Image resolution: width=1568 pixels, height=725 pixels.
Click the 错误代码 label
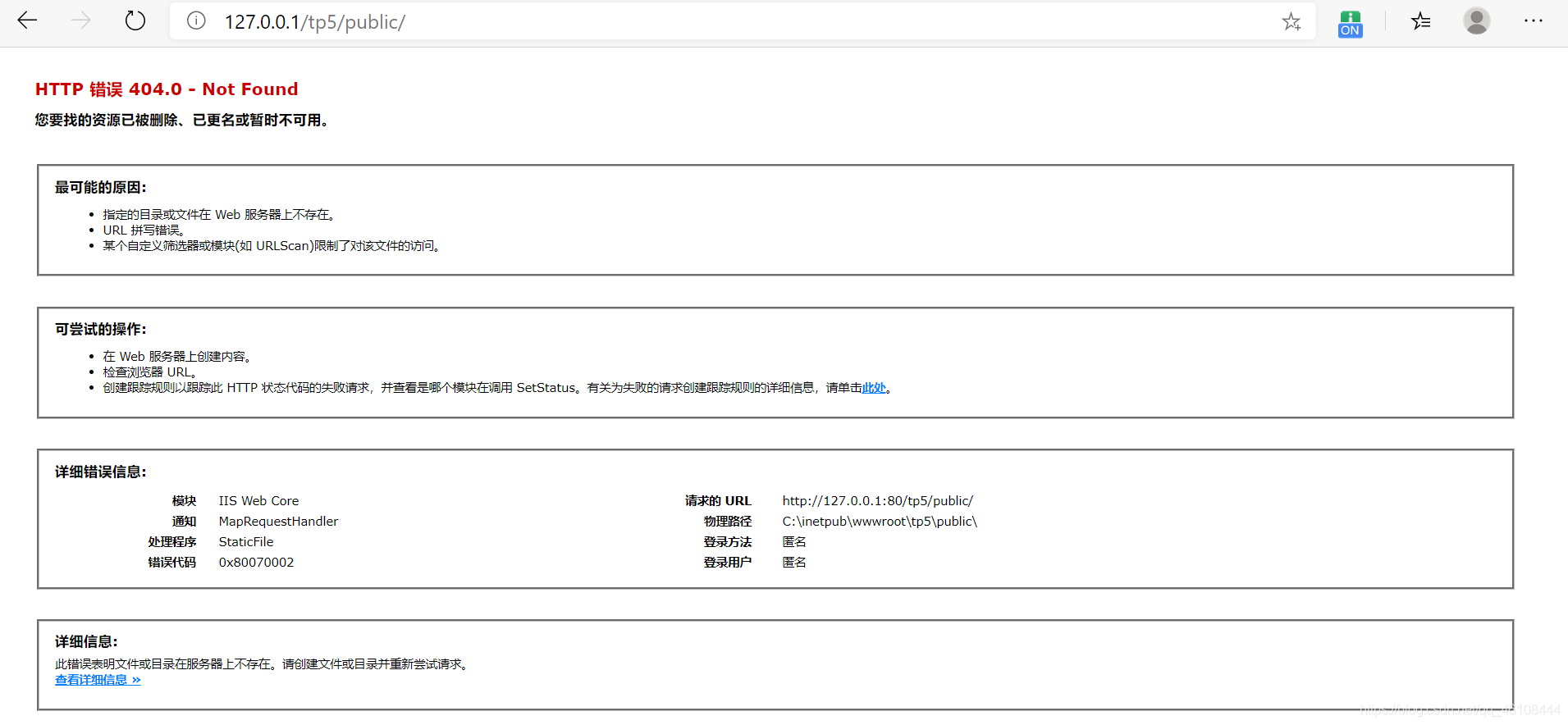coord(171,563)
